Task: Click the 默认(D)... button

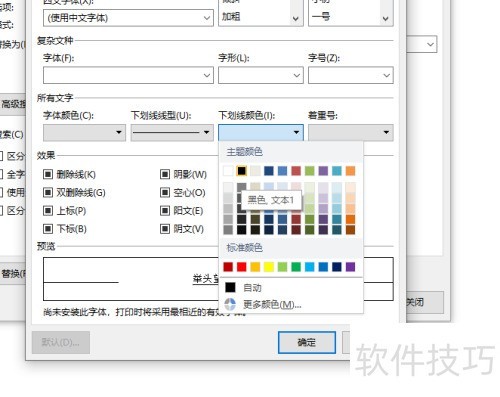Action: (x=61, y=342)
